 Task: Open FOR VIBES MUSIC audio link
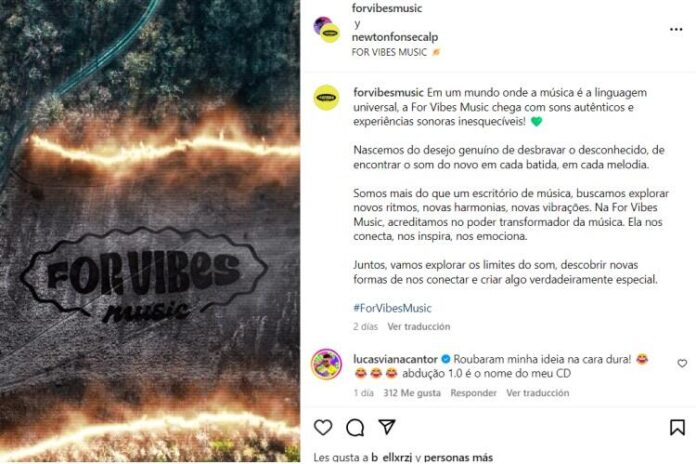click(389, 52)
